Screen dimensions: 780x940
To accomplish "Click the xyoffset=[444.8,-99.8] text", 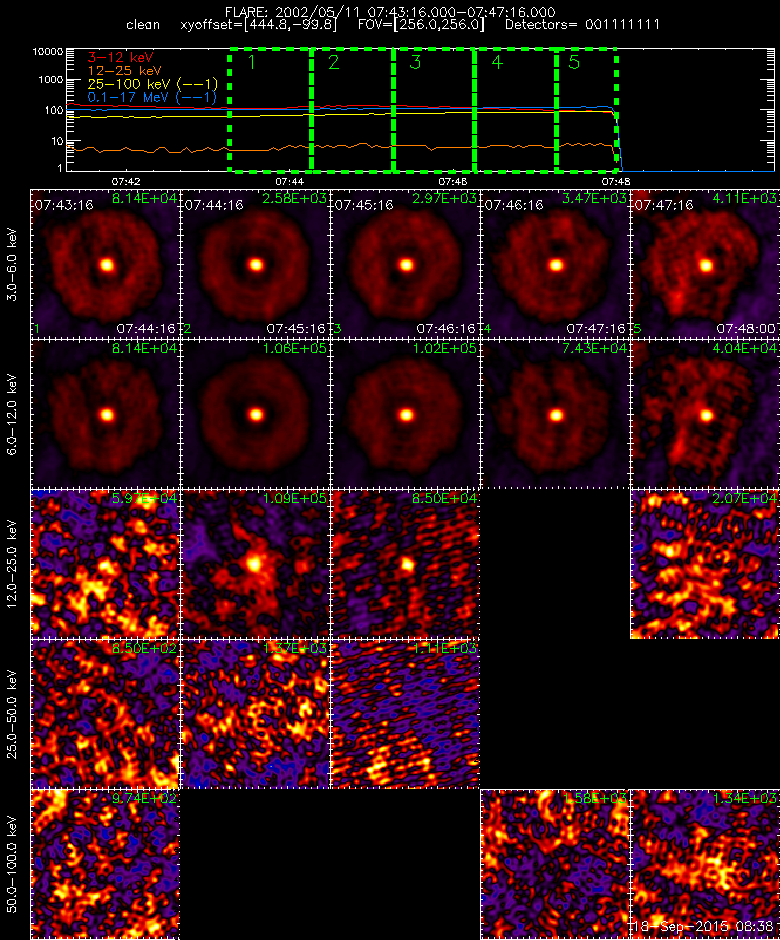I will [x=258, y=25].
